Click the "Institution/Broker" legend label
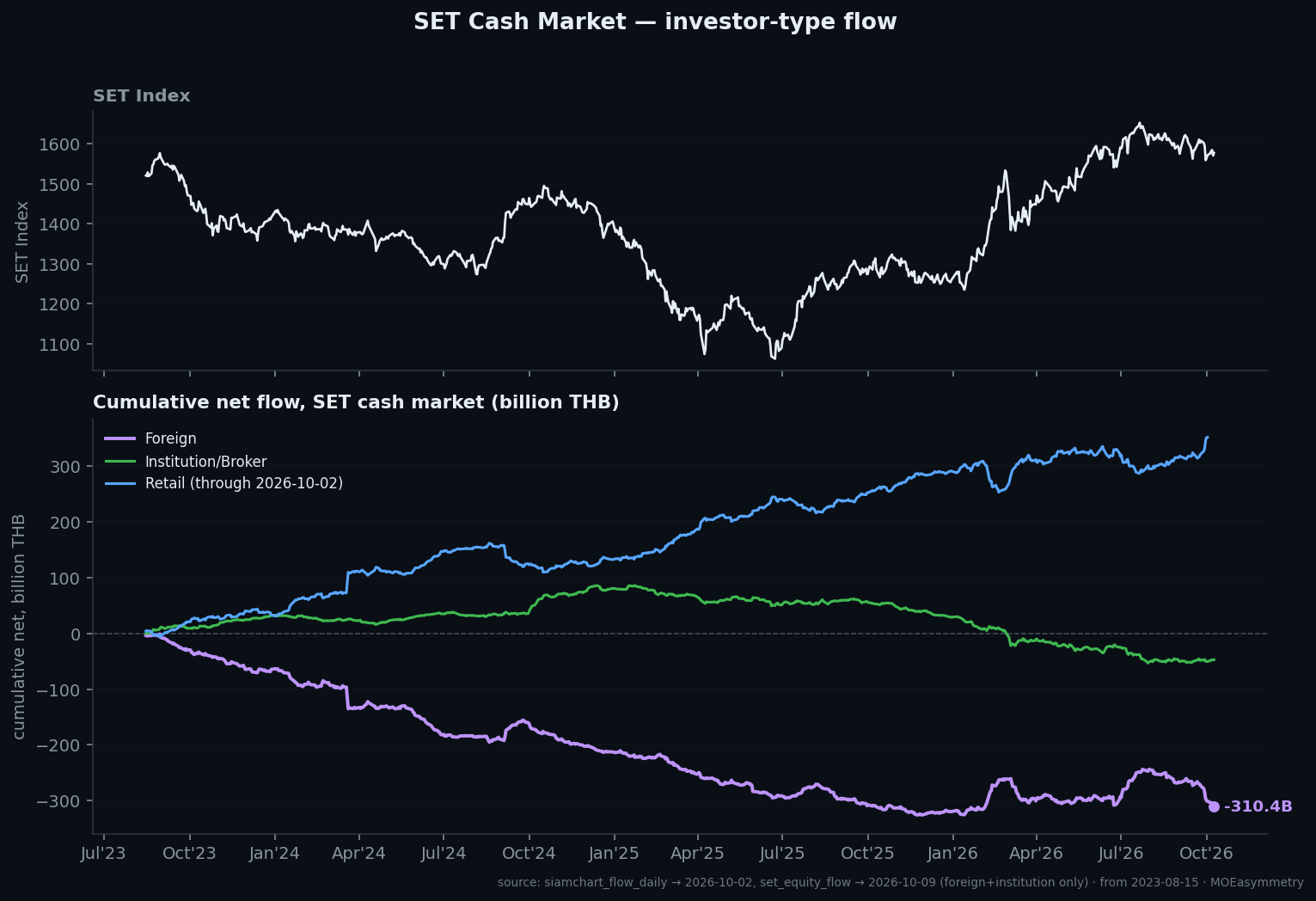Screen dimensions: 1316x901 [x=206, y=462]
